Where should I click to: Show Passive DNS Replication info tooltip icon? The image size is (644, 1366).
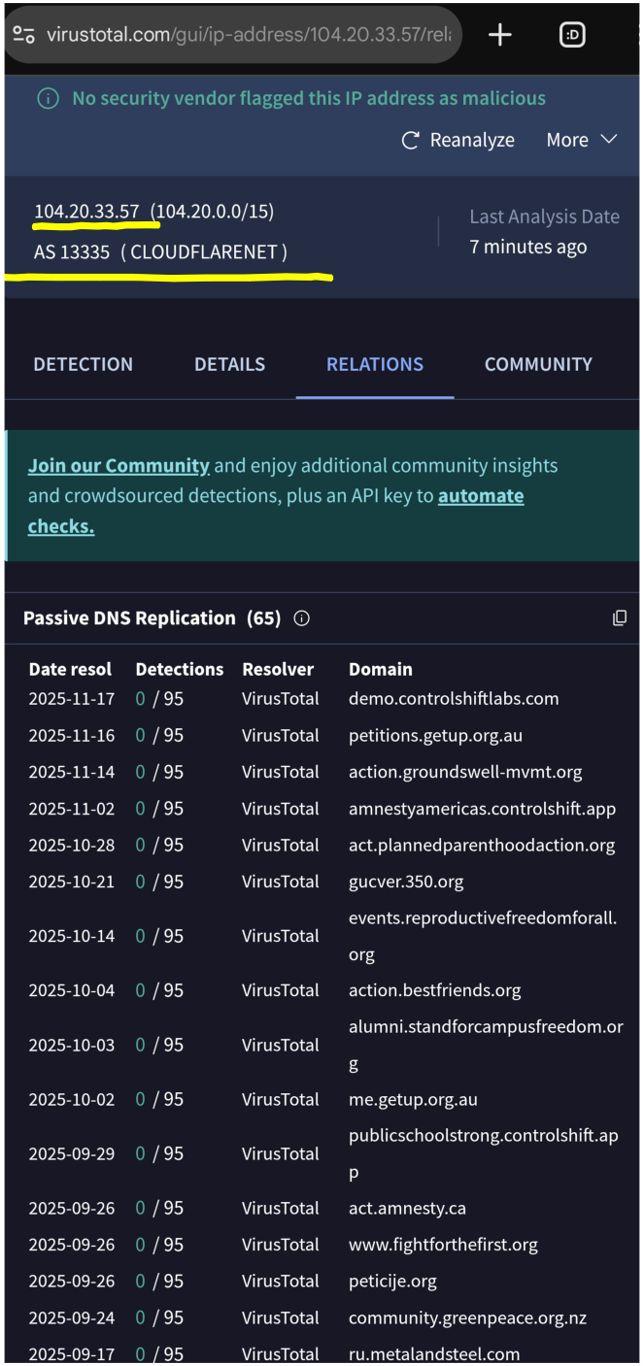(x=301, y=618)
